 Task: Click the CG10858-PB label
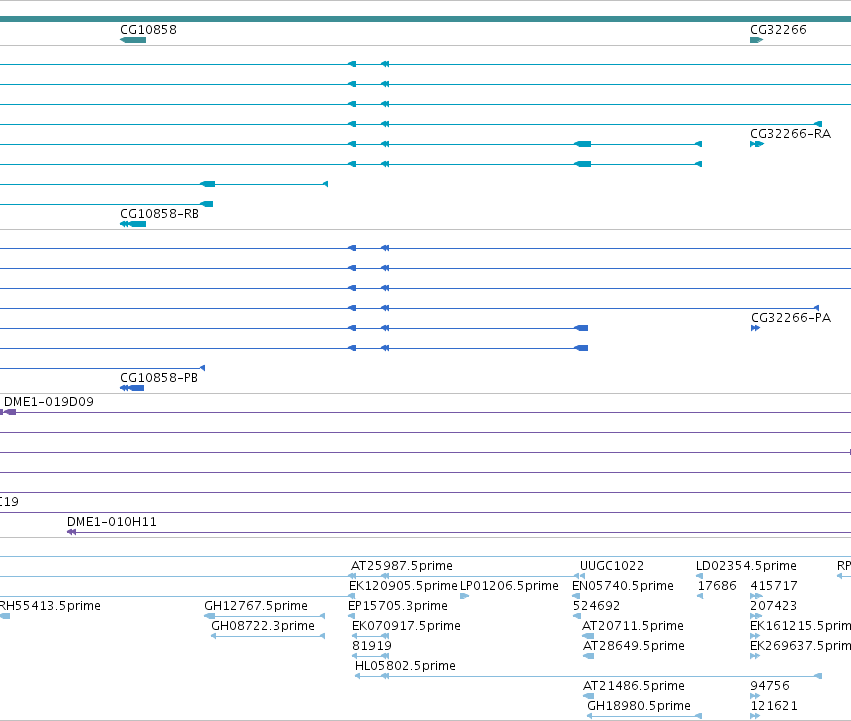click(158, 378)
